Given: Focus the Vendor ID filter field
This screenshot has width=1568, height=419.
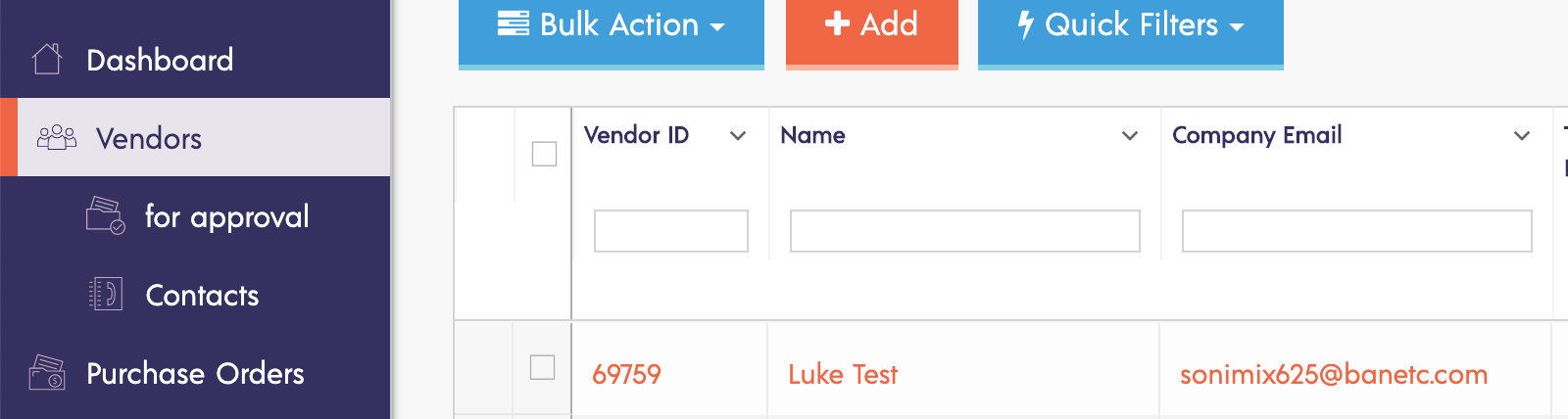Looking at the screenshot, I should 671,231.
